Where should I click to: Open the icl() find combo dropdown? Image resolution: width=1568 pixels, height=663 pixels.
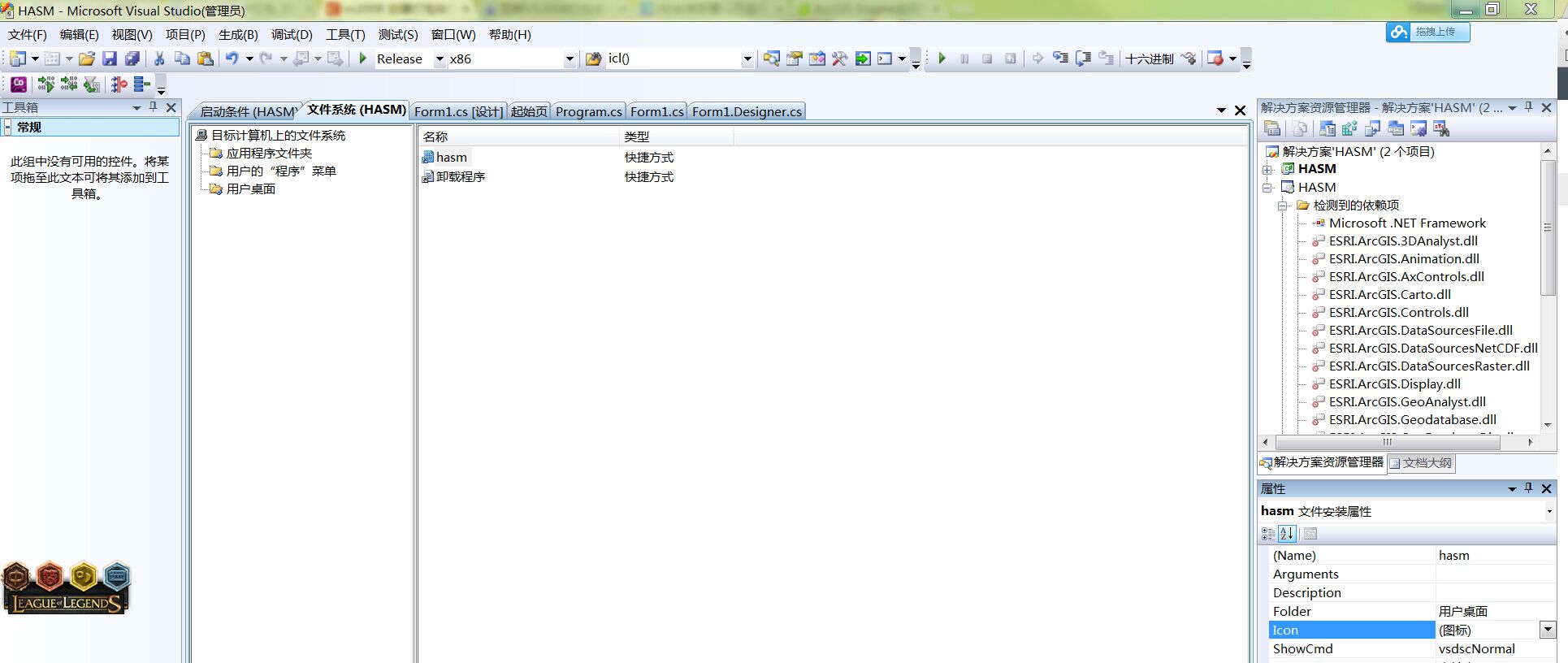(747, 58)
